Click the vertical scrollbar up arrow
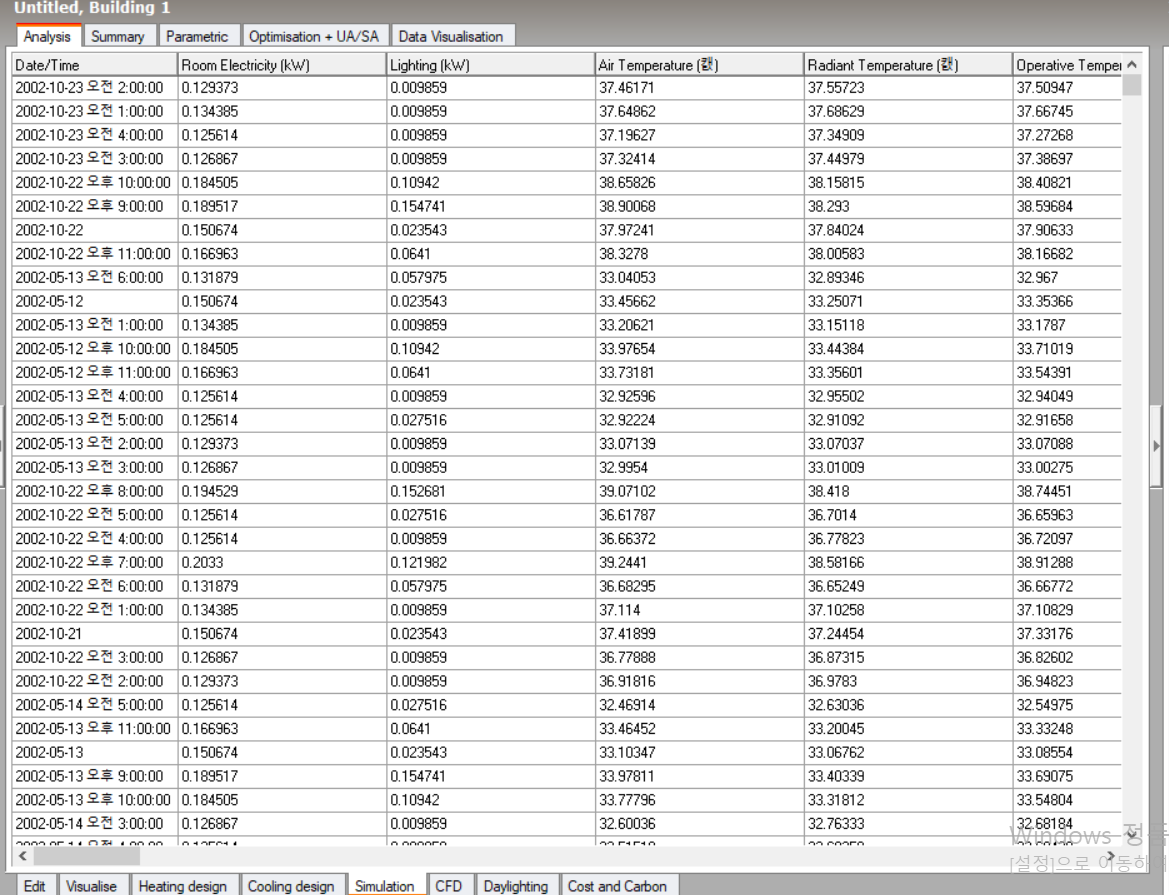The image size is (1169, 895). click(1131, 65)
